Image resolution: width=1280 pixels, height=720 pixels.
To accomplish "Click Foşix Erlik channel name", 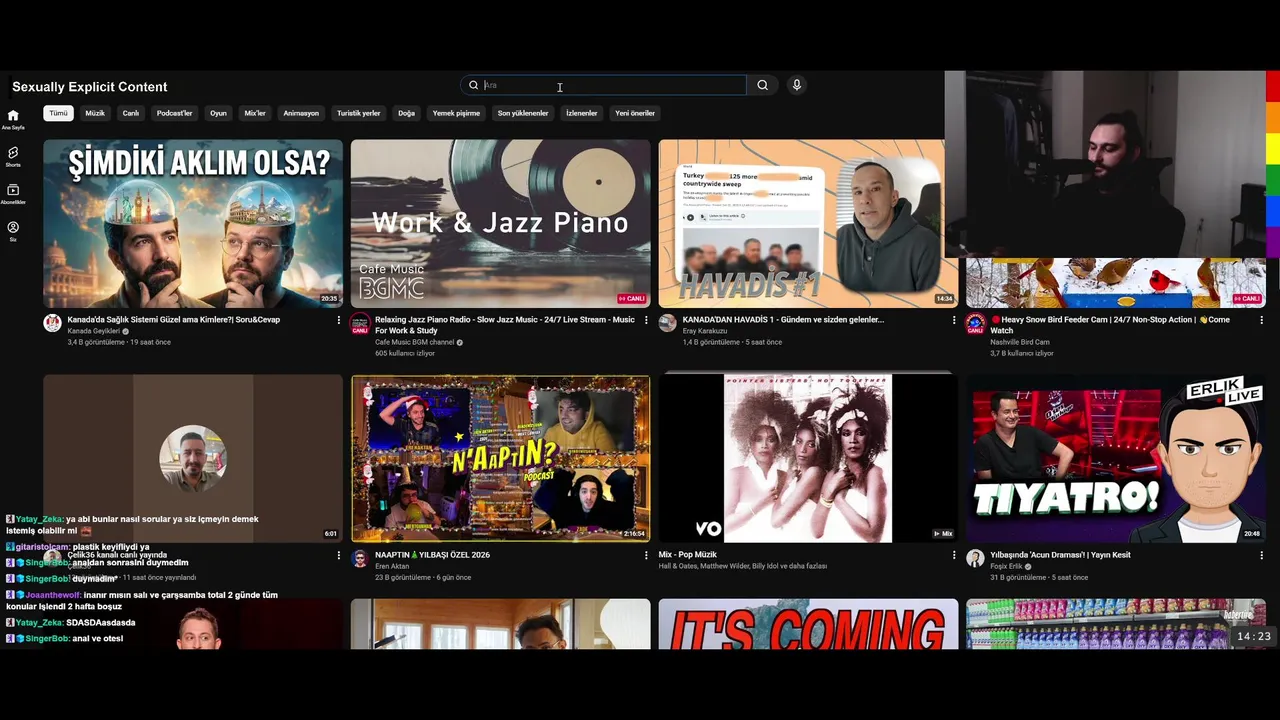I will (x=1007, y=566).
